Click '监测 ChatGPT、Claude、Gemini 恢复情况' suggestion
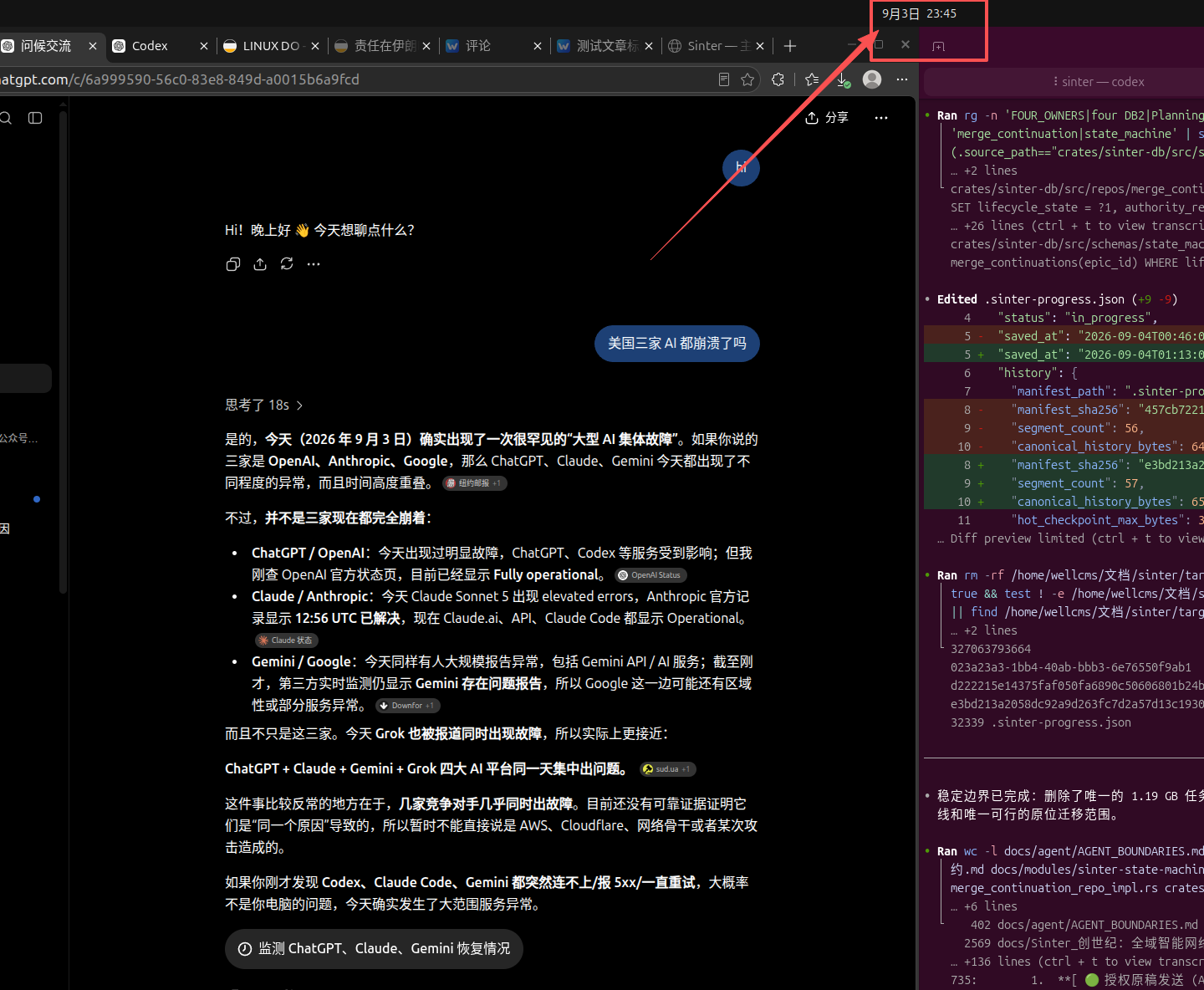1204x990 pixels. coord(374,948)
